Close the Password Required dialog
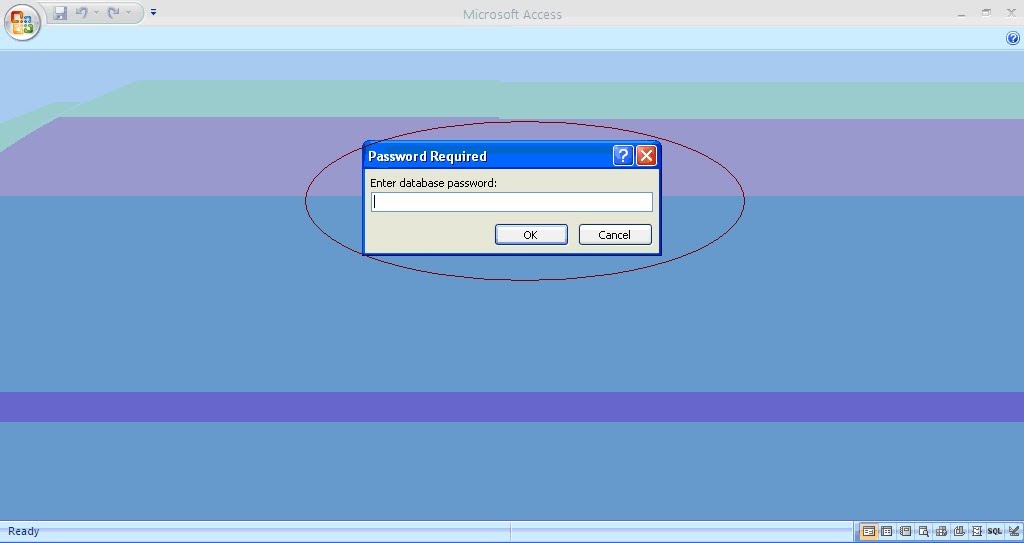The image size is (1024, 543). tap(647, 156)
